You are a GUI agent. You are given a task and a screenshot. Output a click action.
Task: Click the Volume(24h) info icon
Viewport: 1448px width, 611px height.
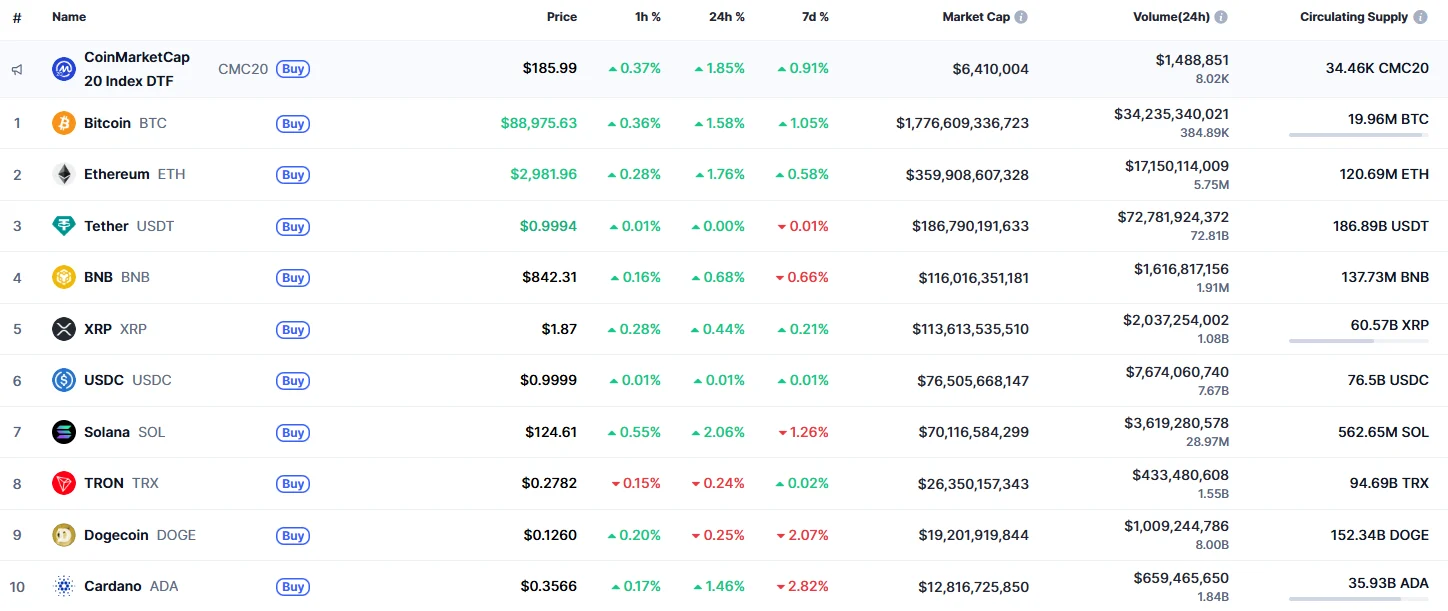1221,17
